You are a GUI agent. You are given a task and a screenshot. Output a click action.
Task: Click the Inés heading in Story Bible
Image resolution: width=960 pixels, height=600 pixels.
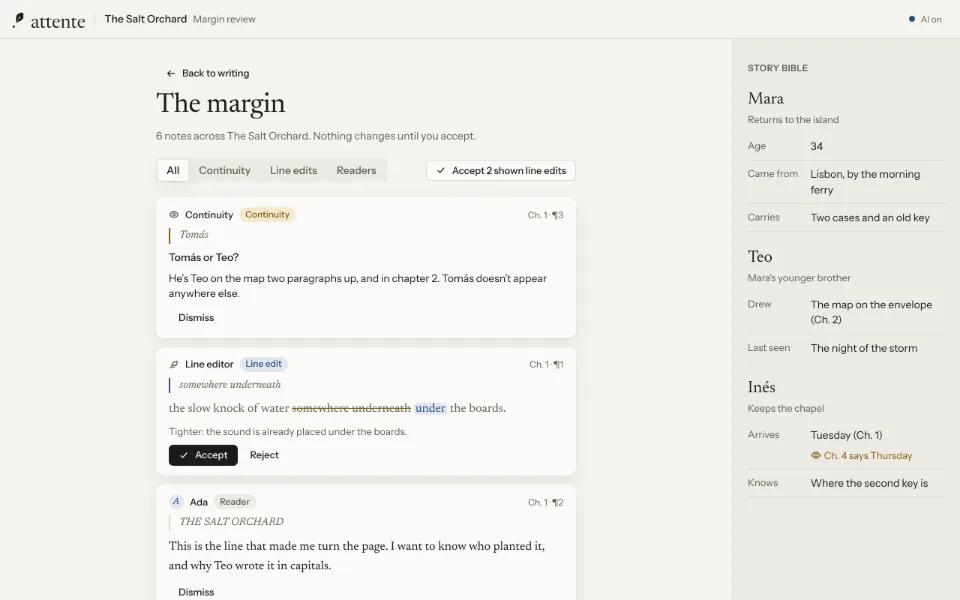762,387
